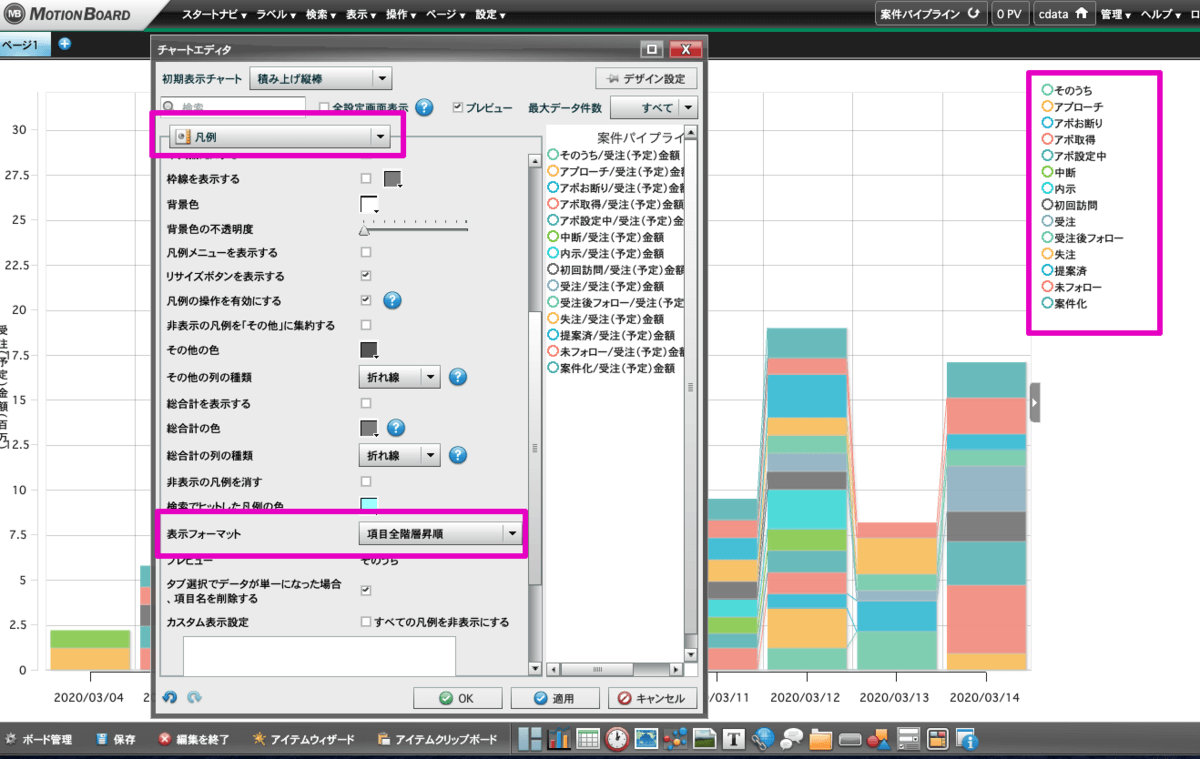The width and height of the screenshot is (1200, 759).
Task: Add a button item from toolbar
Action: [850, 740]
